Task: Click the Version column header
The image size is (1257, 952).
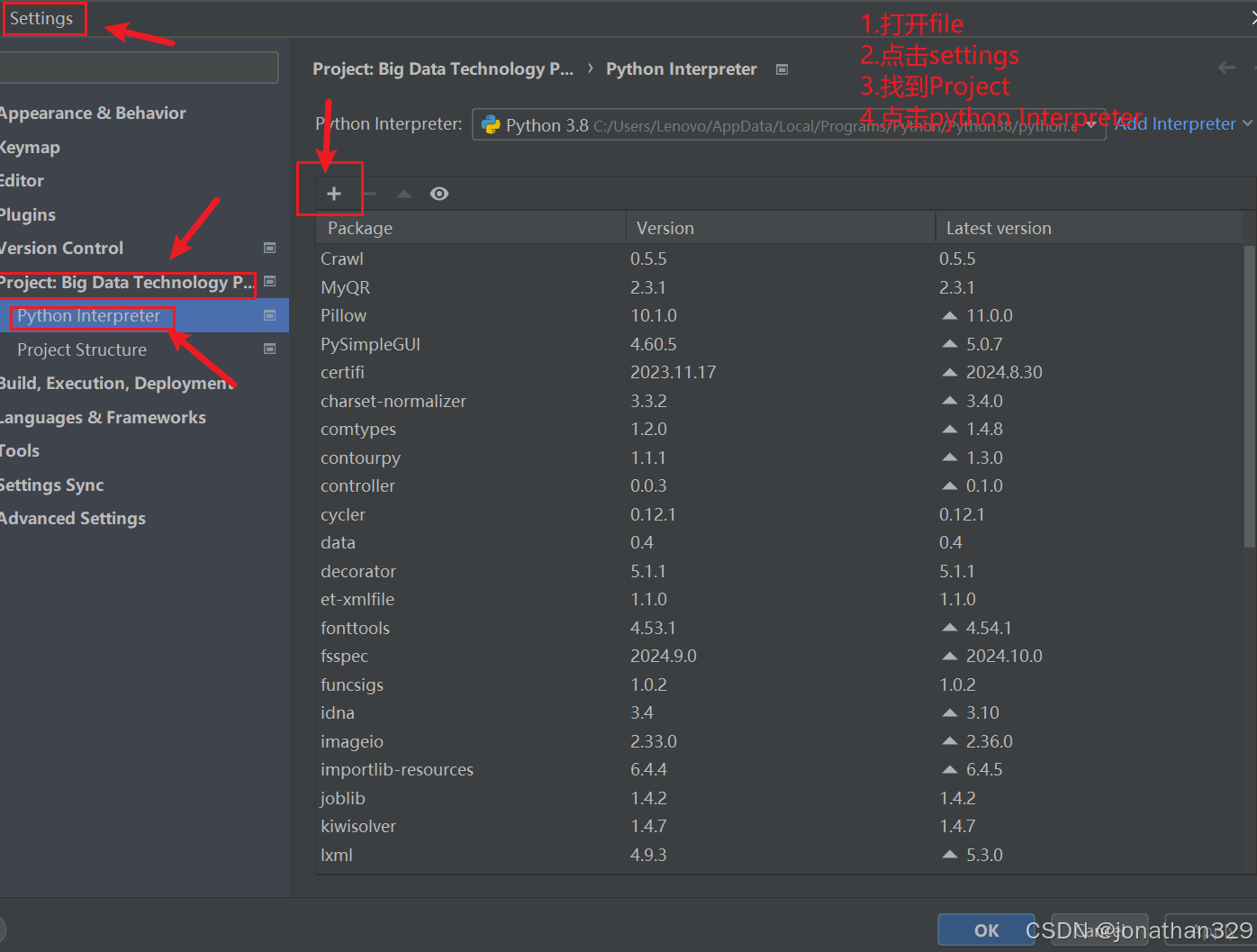Action: [x=781, y=228]
